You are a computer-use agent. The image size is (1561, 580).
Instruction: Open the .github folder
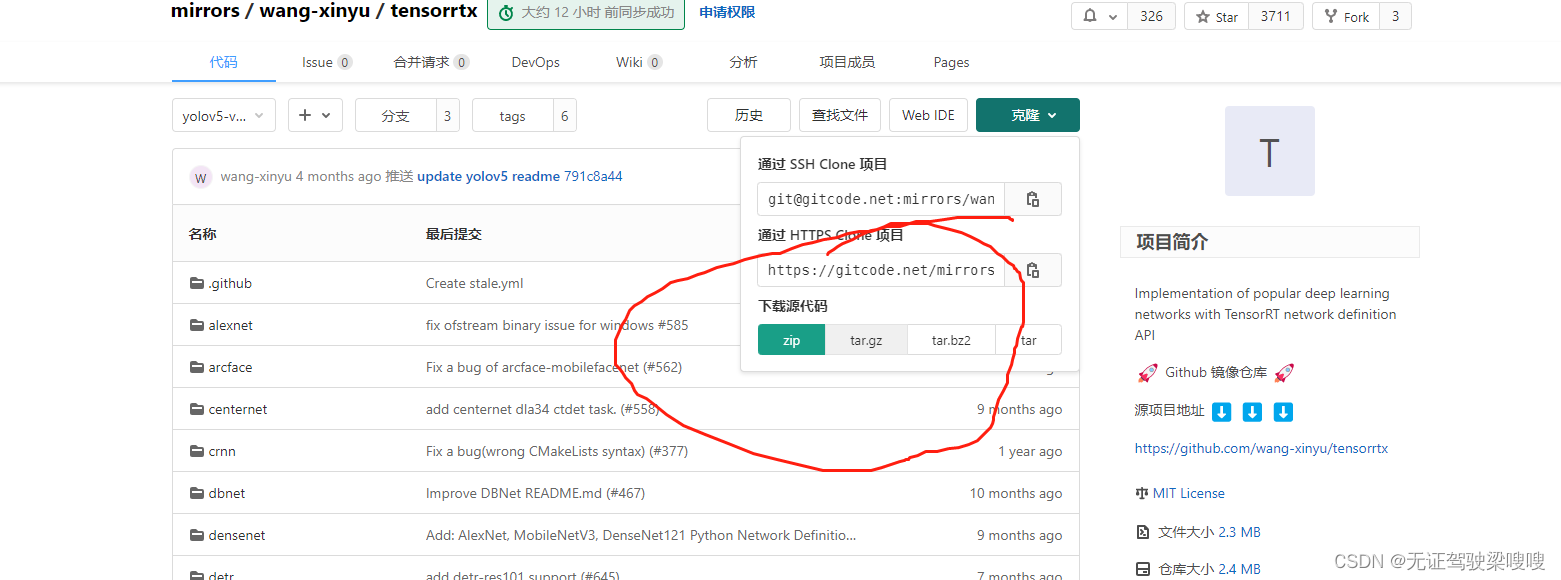230,283
